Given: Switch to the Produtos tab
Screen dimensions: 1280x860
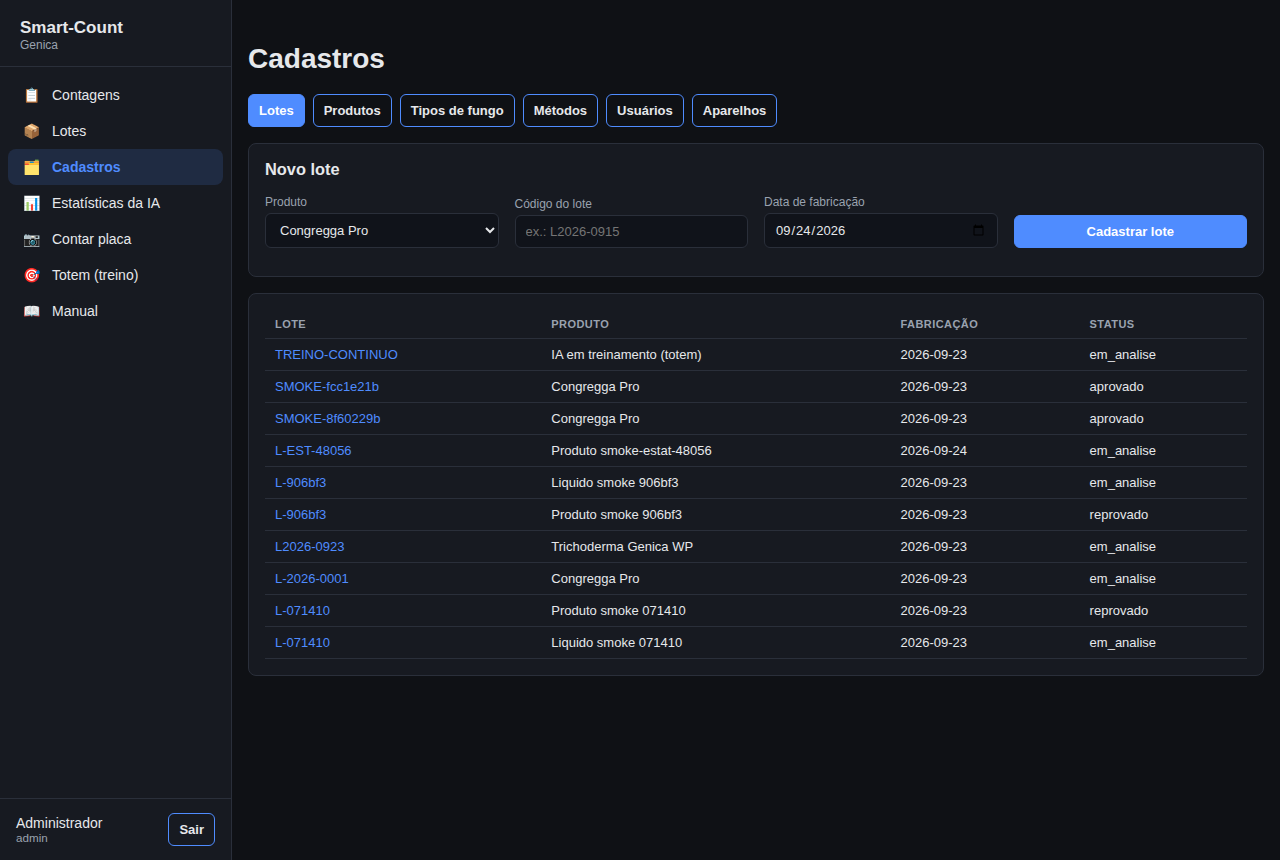Looking at the screenshot, I should tap(352, 111).
